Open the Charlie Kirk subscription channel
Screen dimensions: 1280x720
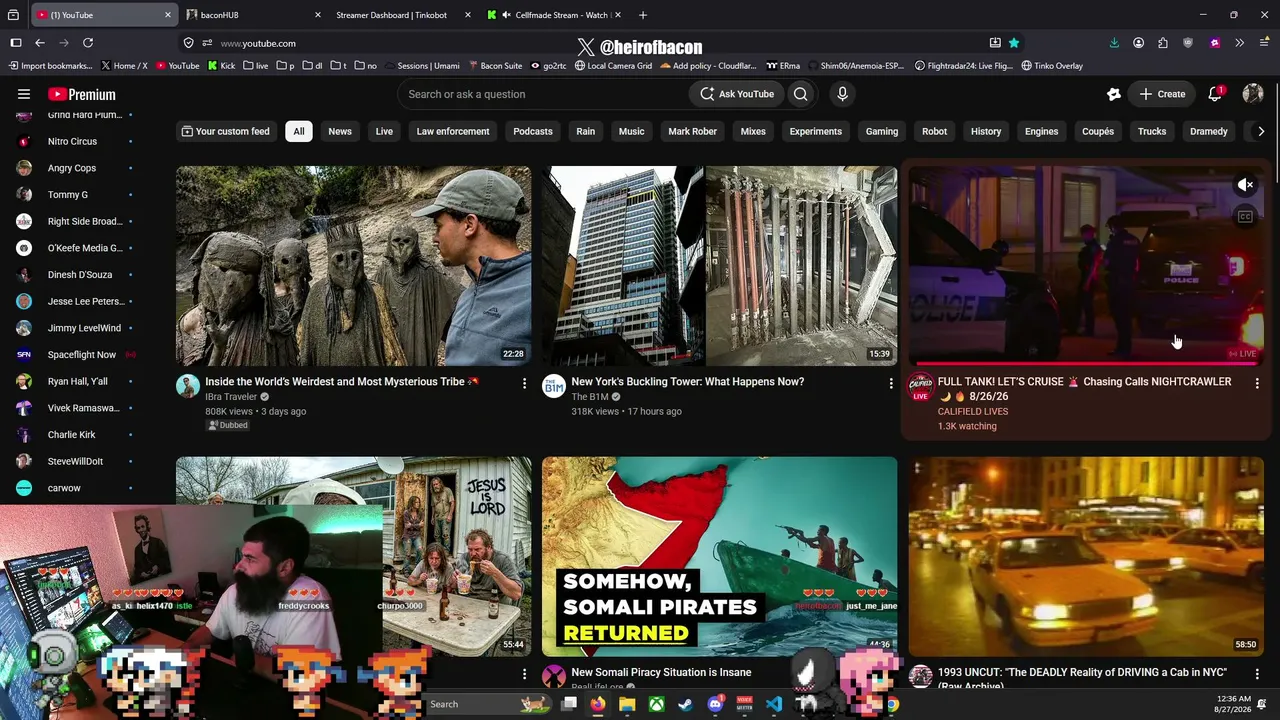(72, 434)
